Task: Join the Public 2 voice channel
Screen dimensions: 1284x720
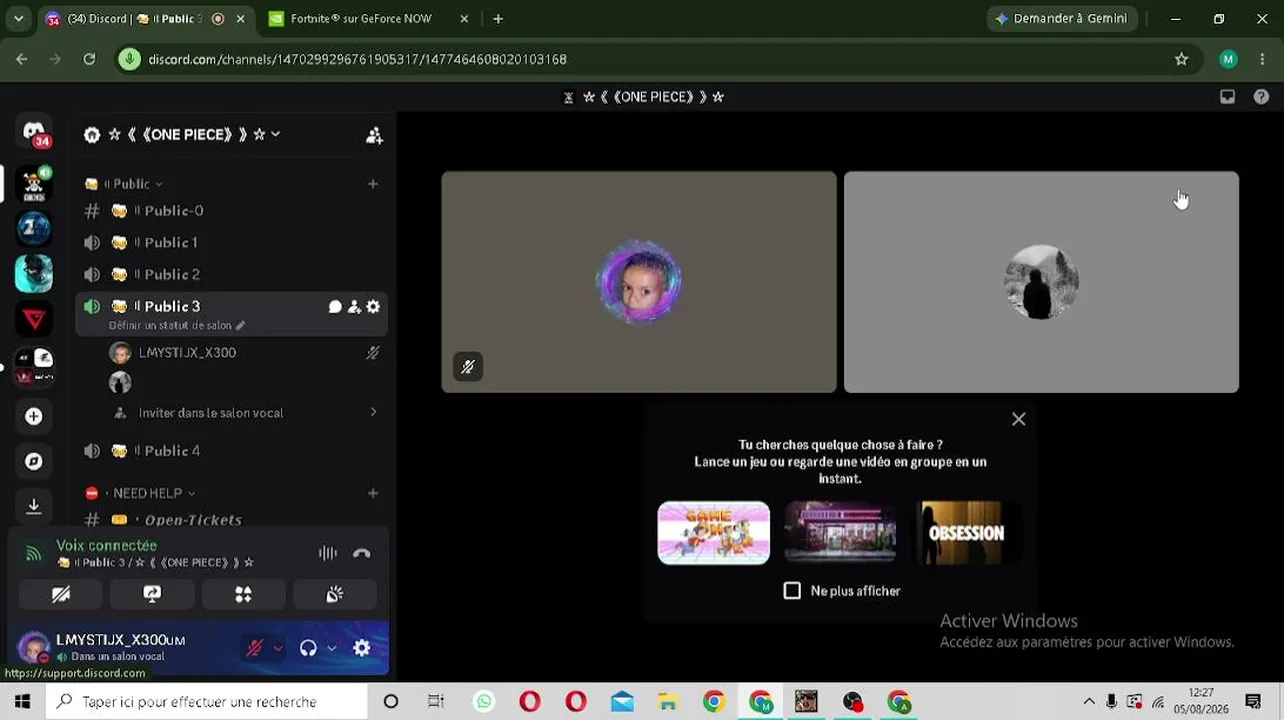Action: (231, 275)
